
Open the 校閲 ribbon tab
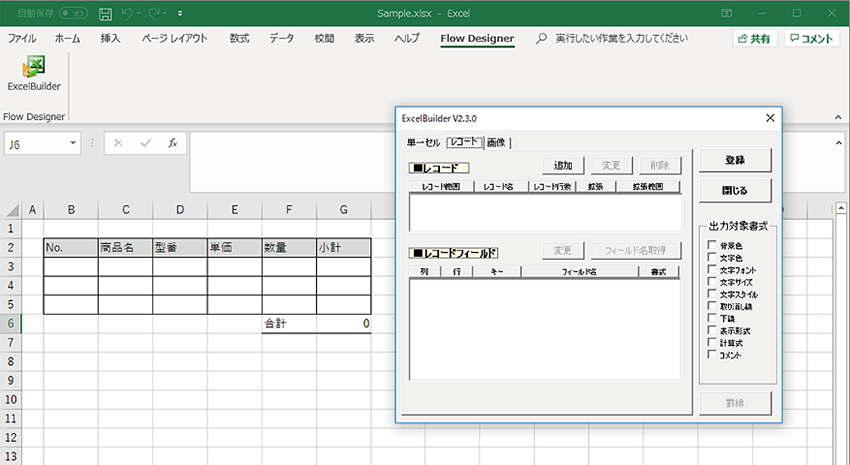(x=324, y=38)
